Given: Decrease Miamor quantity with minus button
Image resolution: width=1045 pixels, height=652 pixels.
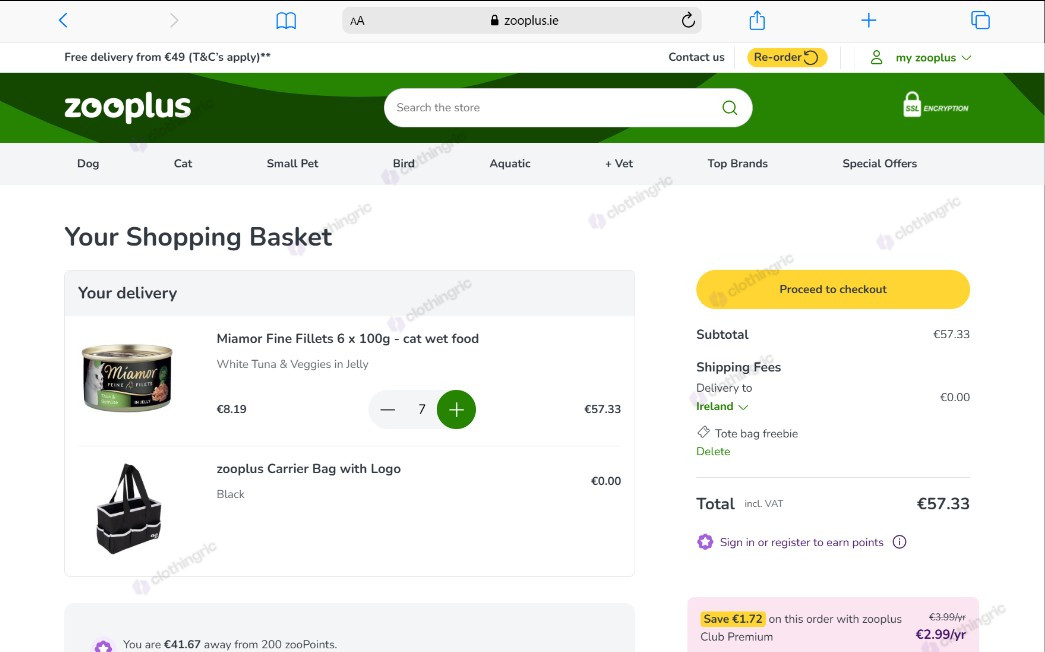Looking at the screenshot, I should coord(387,409).
